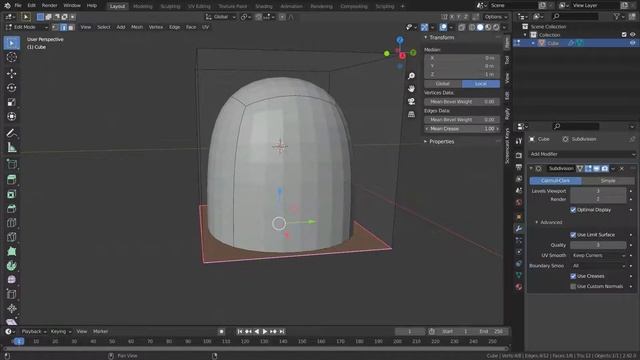Select the Measure tool
The height and width of the screenshot is (360, 640).
pyautogui.click(x=11, y=147)
